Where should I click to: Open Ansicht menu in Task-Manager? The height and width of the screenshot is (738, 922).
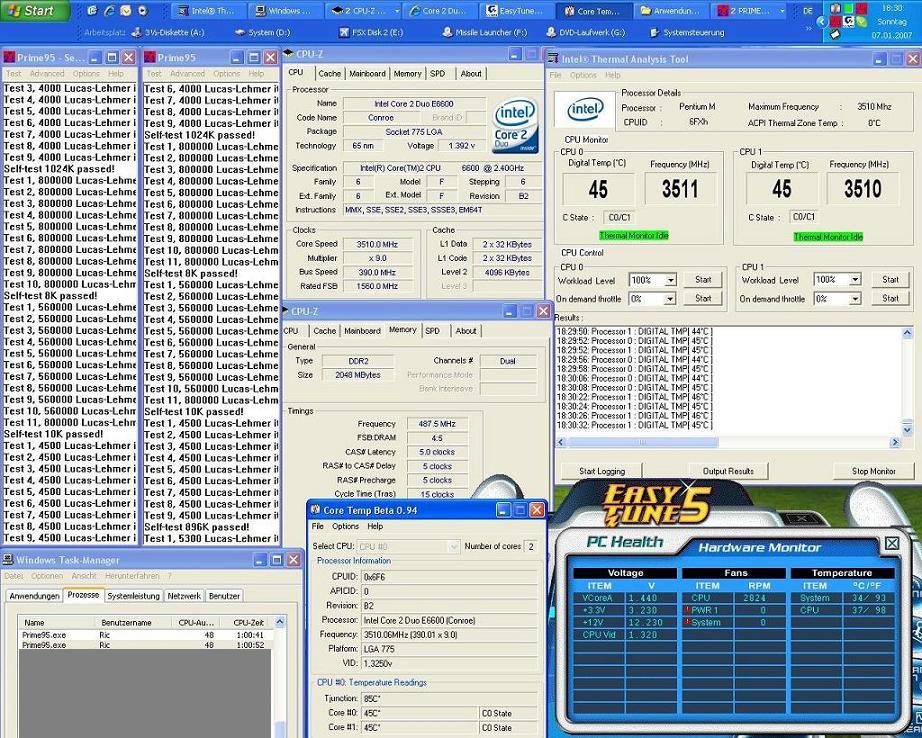pyautogui.click(x=84, y=576)
